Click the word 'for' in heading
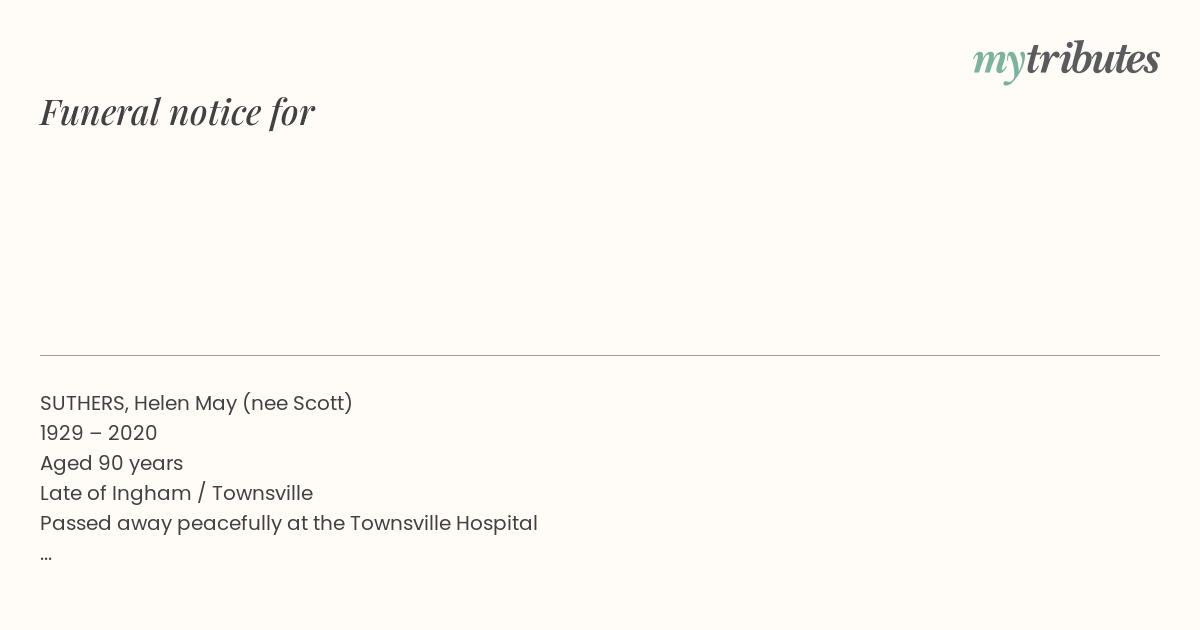This screenshot has height=630, width=1200. click(292, 112)
